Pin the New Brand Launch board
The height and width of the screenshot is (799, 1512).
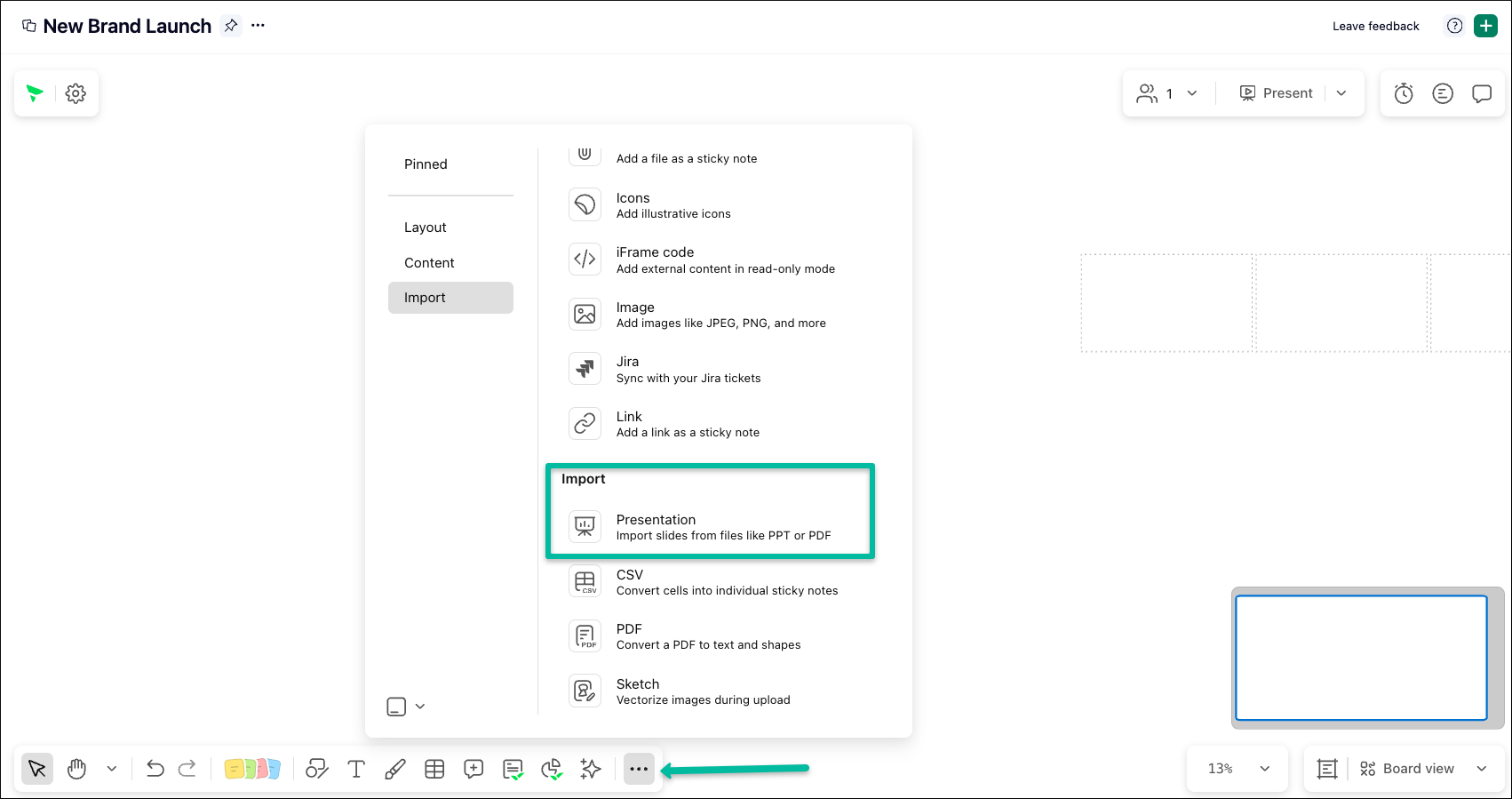(x=231, y=26)
